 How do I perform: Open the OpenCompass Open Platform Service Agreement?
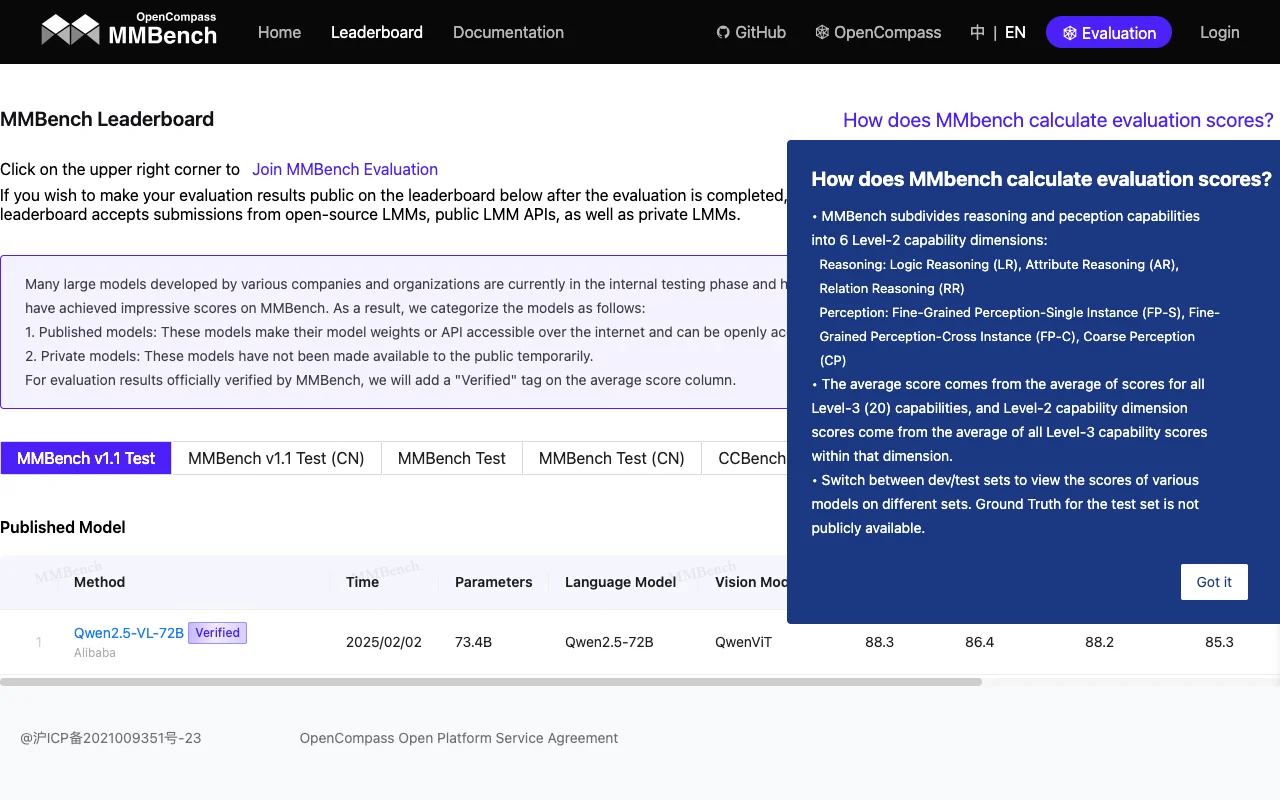point(458,738)
